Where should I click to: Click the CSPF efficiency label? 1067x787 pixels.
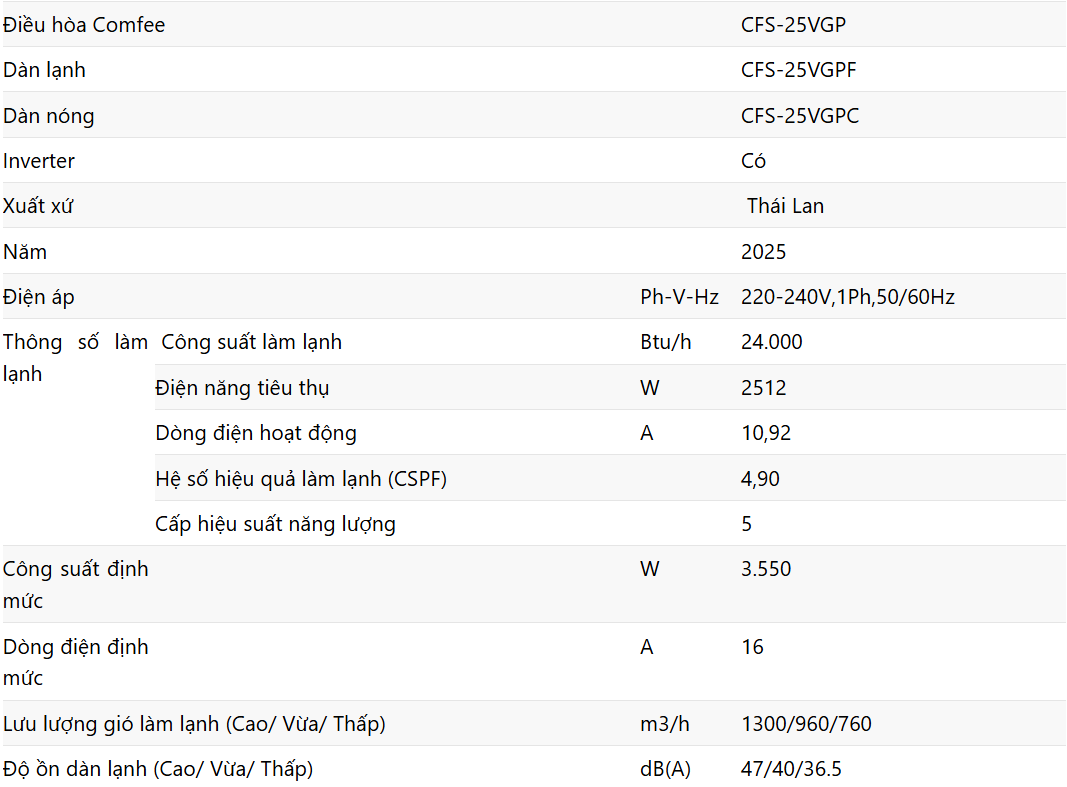(301, 479)
